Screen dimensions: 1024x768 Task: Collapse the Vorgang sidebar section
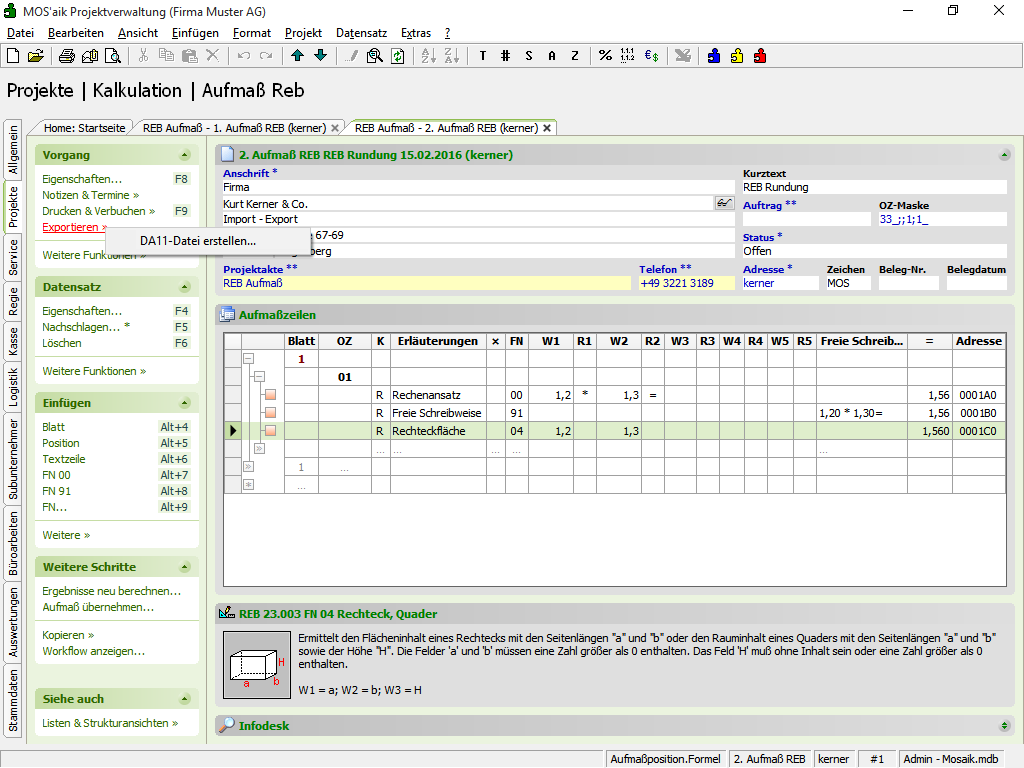click(184, 155)
